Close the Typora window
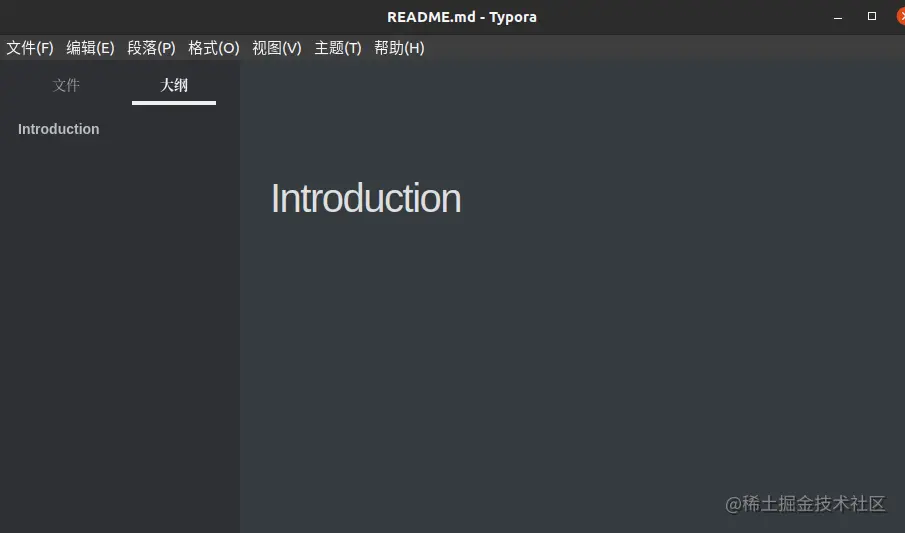The width and height of the screenshot is (905, 533). [x=902, y=16]
